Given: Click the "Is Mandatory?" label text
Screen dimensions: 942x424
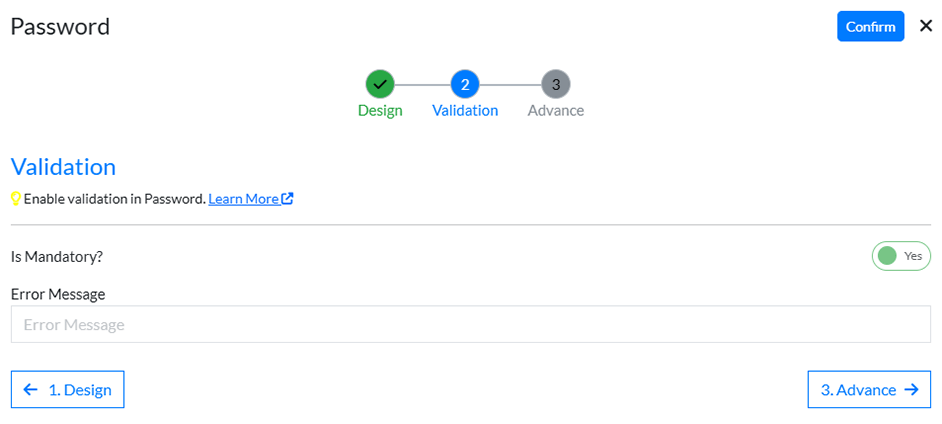Looking at the screenshot, I should tap(57, 256).
